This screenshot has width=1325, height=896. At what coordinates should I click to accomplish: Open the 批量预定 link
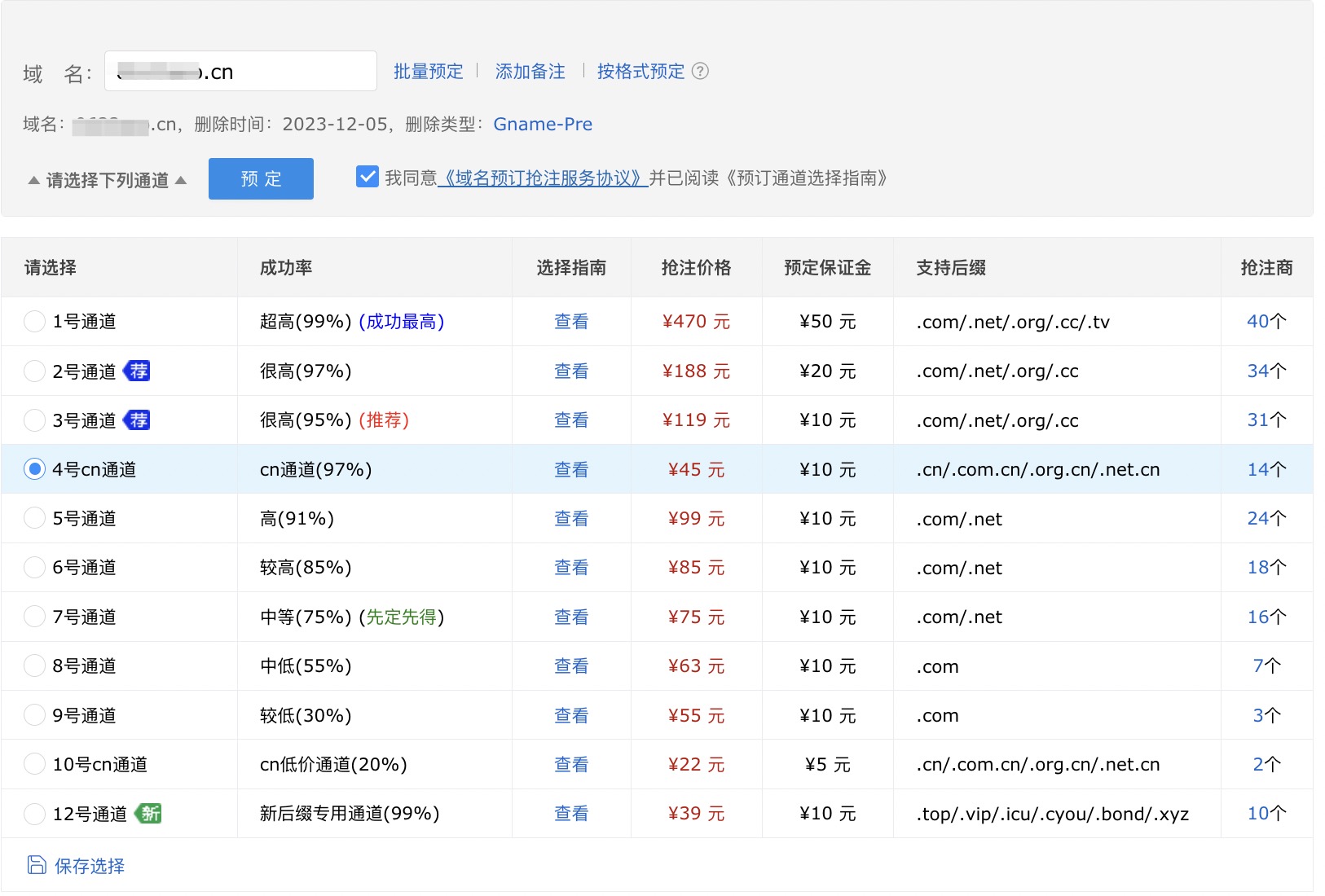(x=428, y=72)
